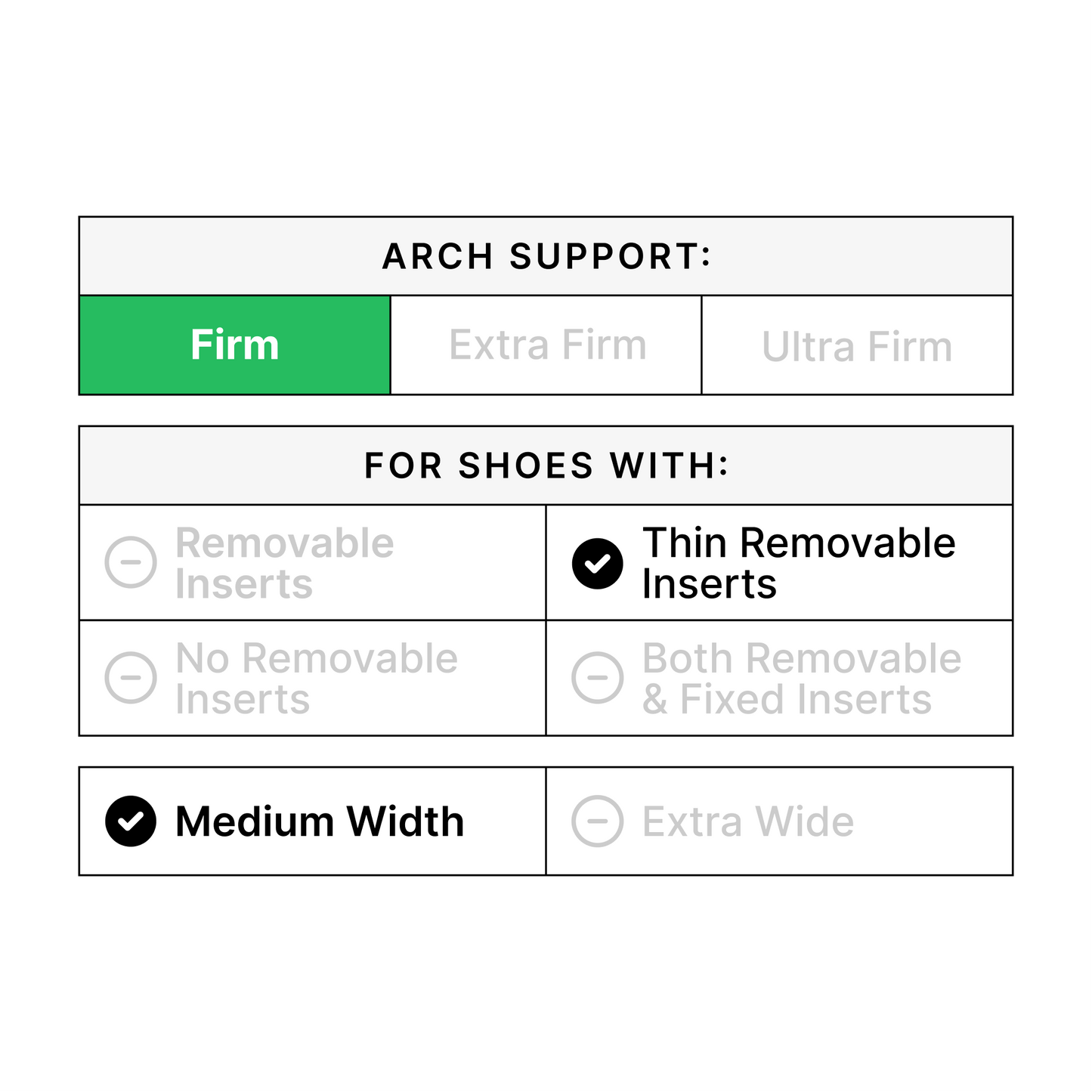Click the FOR SHOES WITH header
1092x1092 pixels.
pyautogui.click(x=546, y=466)
